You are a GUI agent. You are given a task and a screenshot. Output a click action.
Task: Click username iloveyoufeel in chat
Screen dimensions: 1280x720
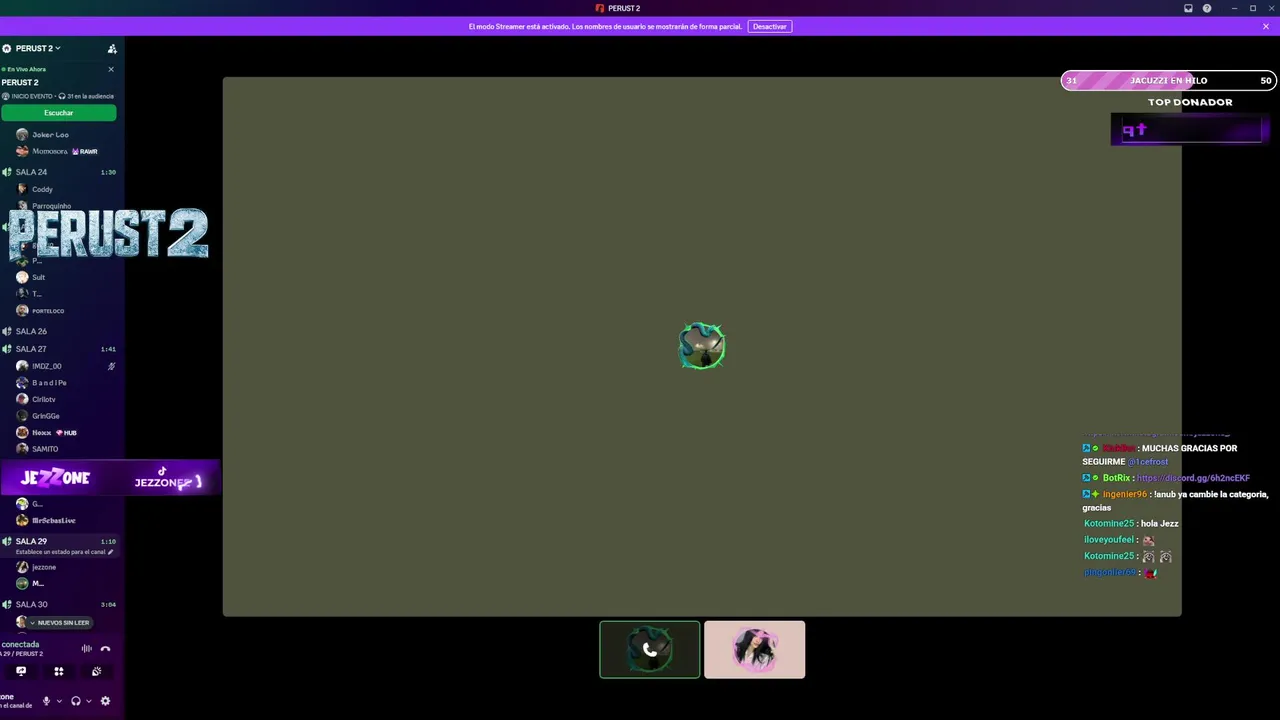point(1109,540)
